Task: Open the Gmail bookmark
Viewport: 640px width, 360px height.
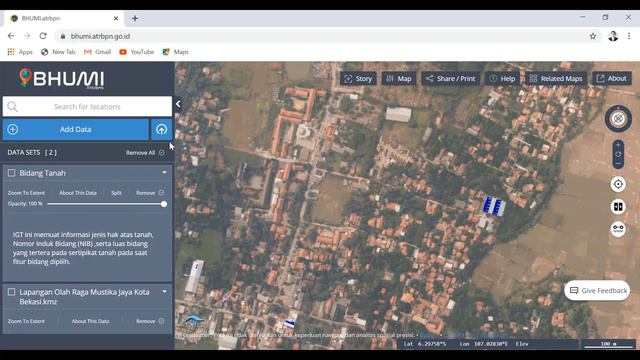Action: coord(97,52)
